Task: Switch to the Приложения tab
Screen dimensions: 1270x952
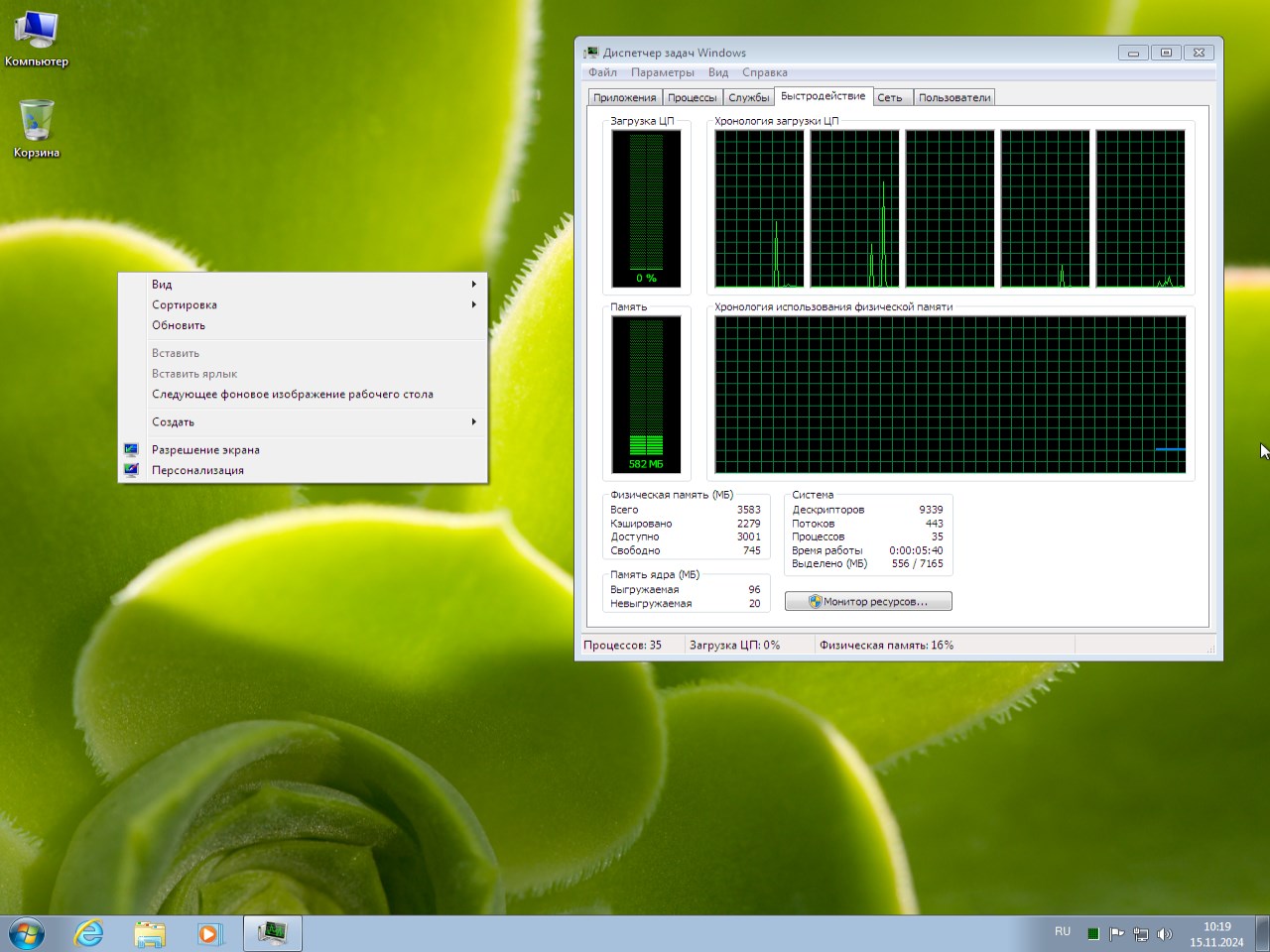Action: click(624, 97)
